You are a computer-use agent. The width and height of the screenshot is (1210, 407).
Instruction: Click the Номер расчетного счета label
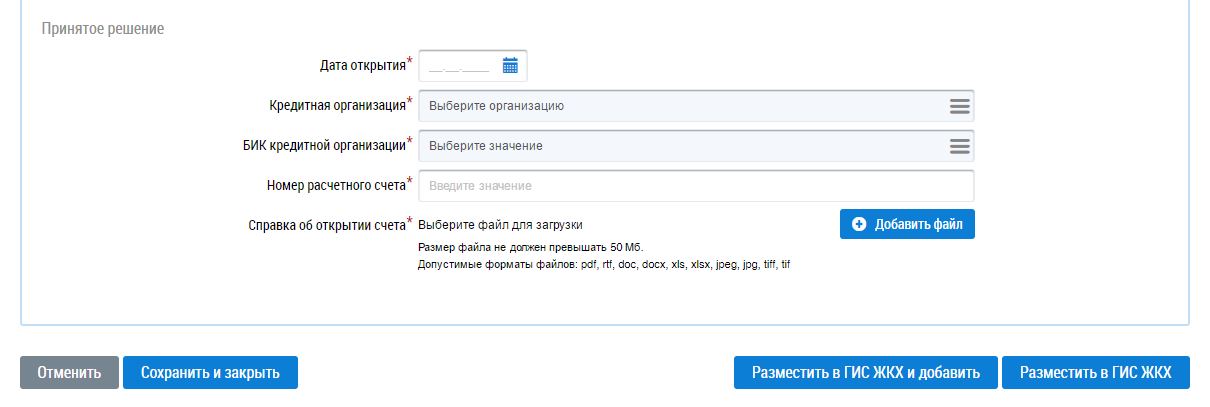[x=336, y=185]
